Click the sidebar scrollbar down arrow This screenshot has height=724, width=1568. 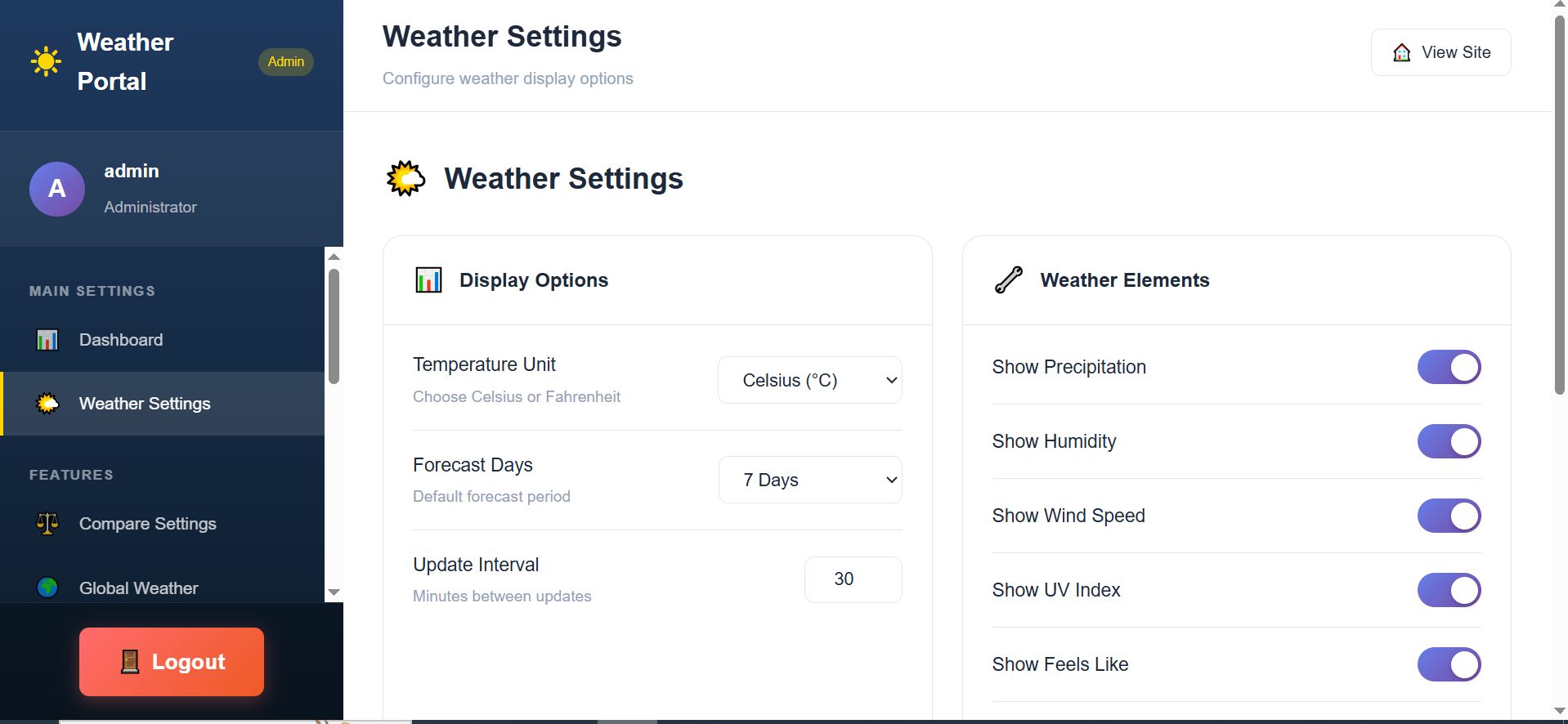coord(334,592)
